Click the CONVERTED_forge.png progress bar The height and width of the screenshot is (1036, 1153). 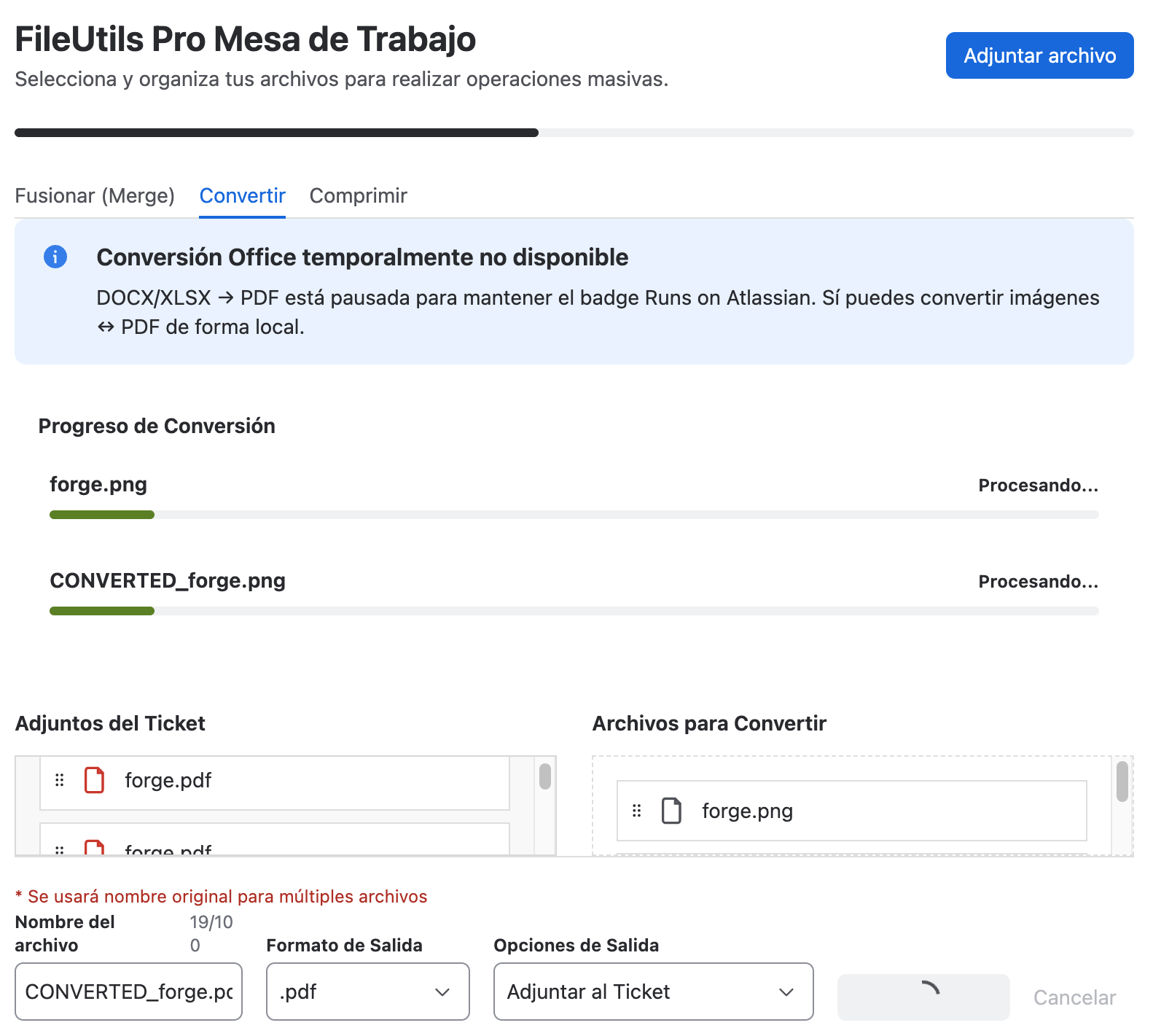pos(574,611)
